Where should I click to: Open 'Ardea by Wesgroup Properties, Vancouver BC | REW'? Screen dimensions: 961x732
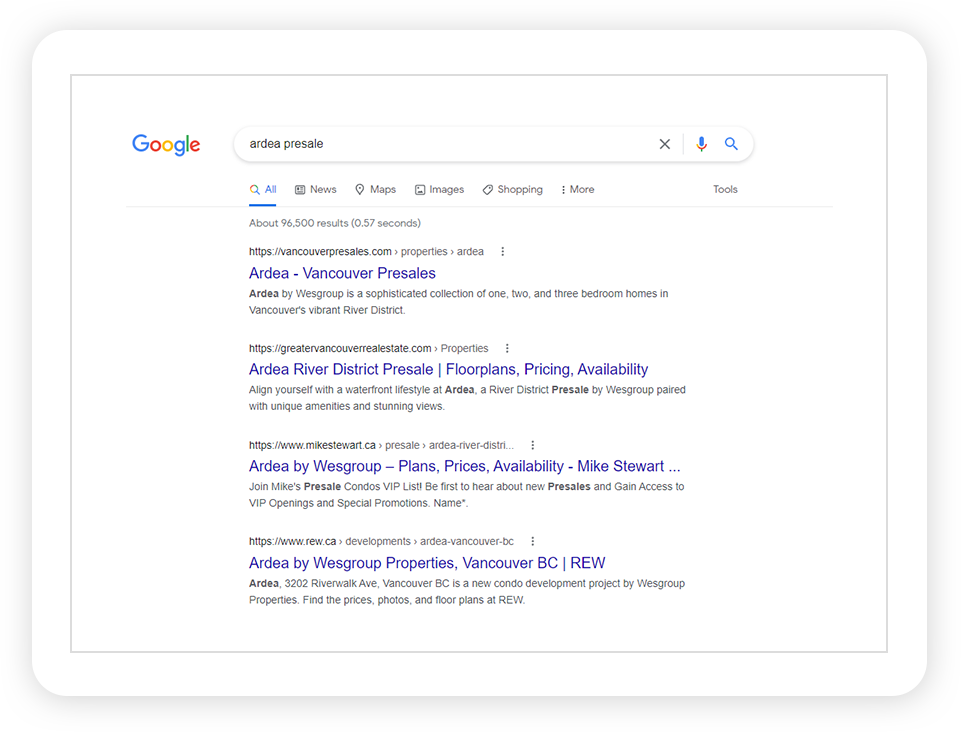427,563
